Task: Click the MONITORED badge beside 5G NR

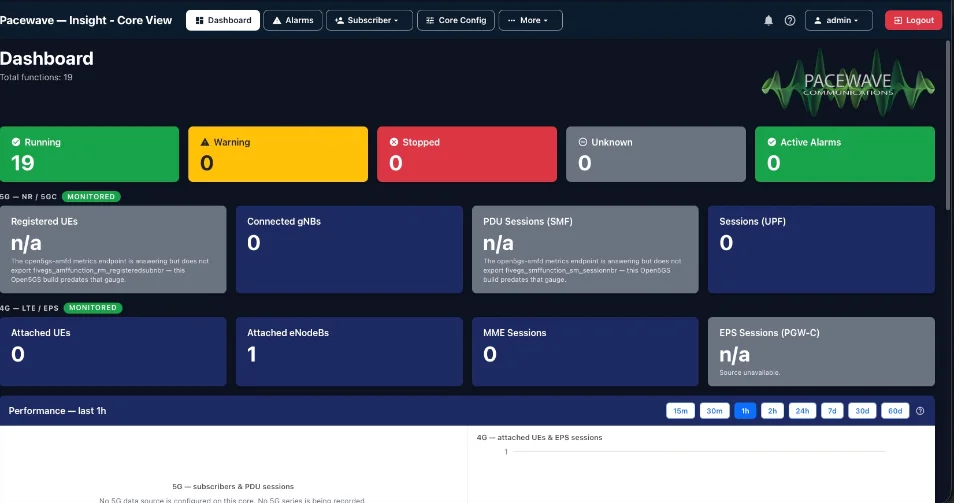Action: click(x=91, y=196)
